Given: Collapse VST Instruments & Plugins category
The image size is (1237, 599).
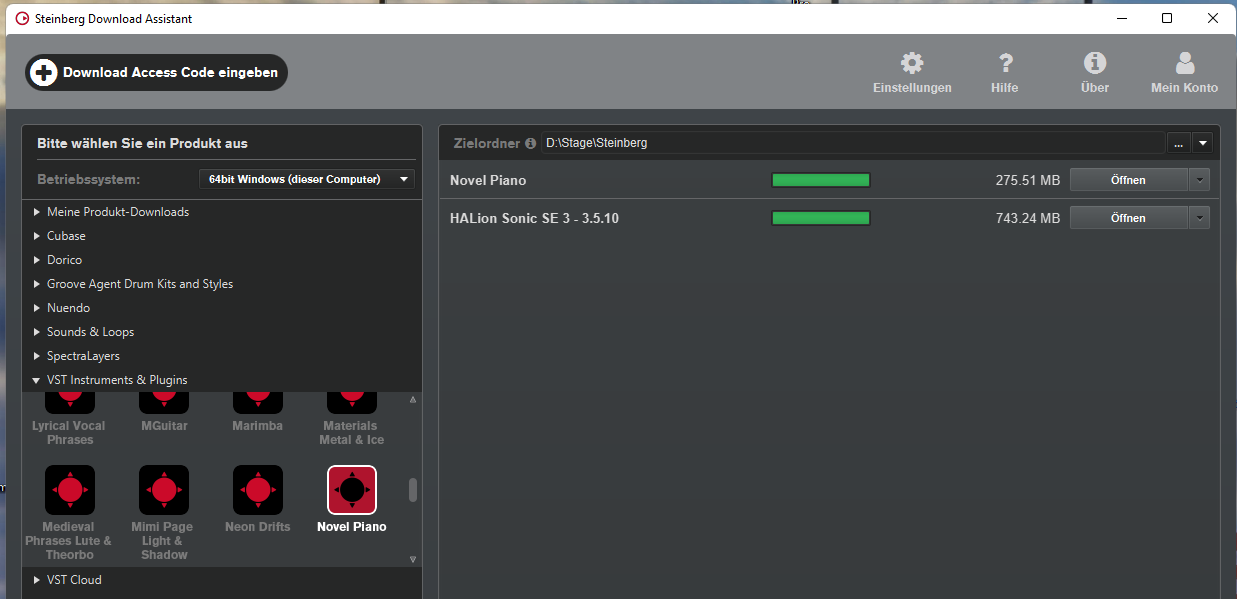Looking at the screenshot, I should click(38, 380).
